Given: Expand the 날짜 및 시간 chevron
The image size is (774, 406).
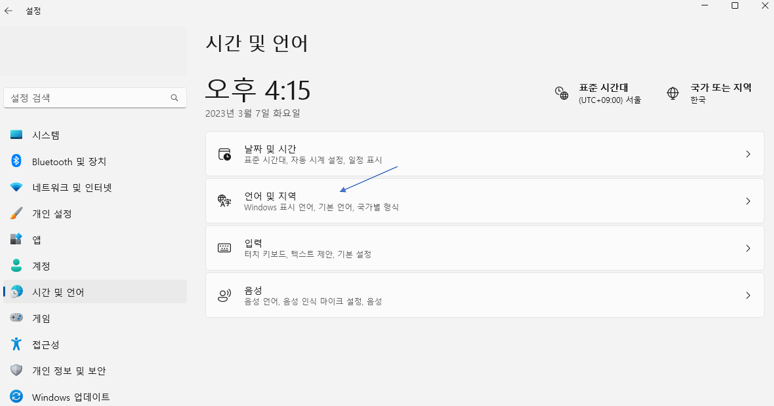Looking at the screenshot, I should [x=748, y=154].
